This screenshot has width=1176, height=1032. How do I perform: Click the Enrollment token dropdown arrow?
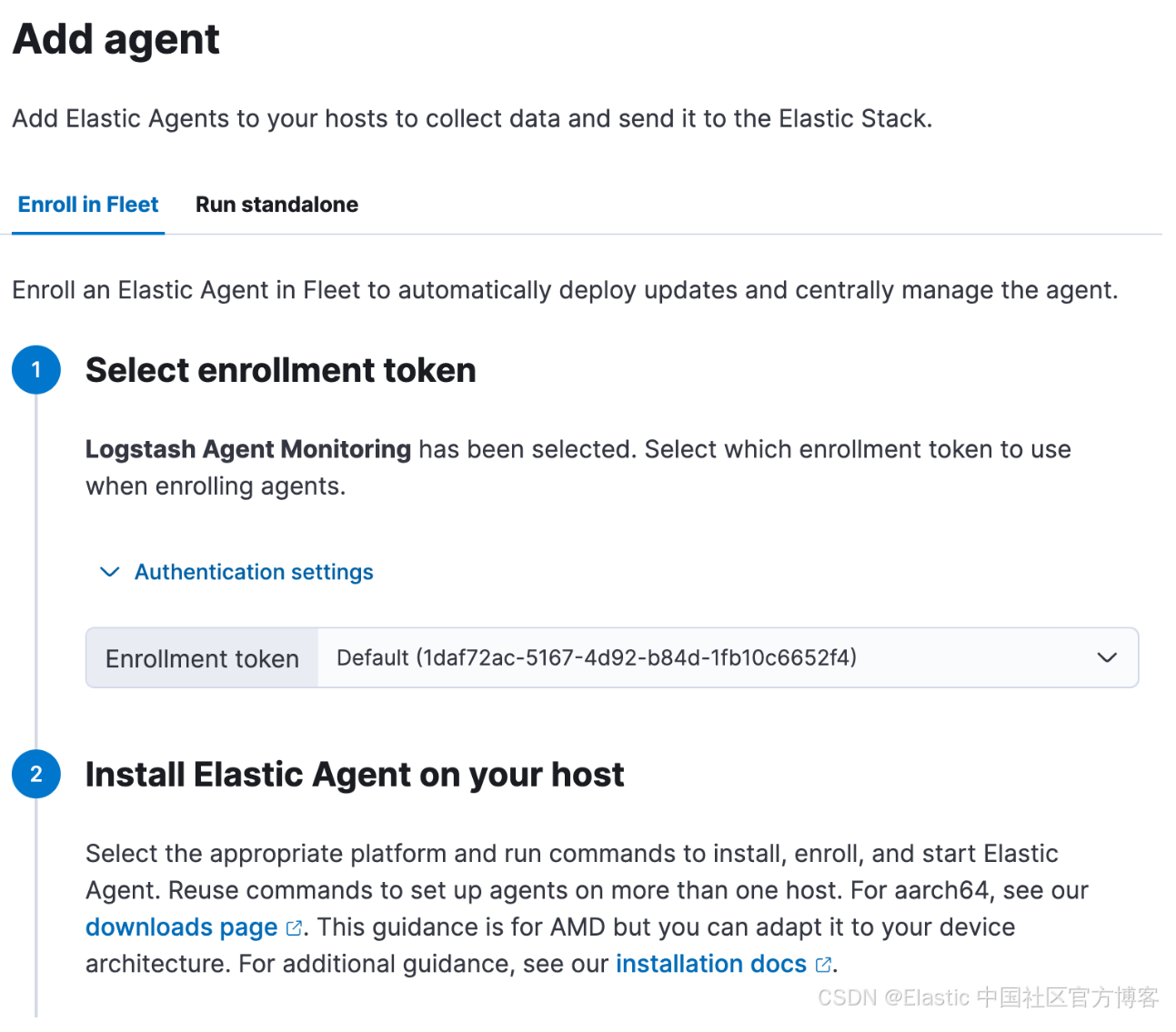[x=1106, y=657]
